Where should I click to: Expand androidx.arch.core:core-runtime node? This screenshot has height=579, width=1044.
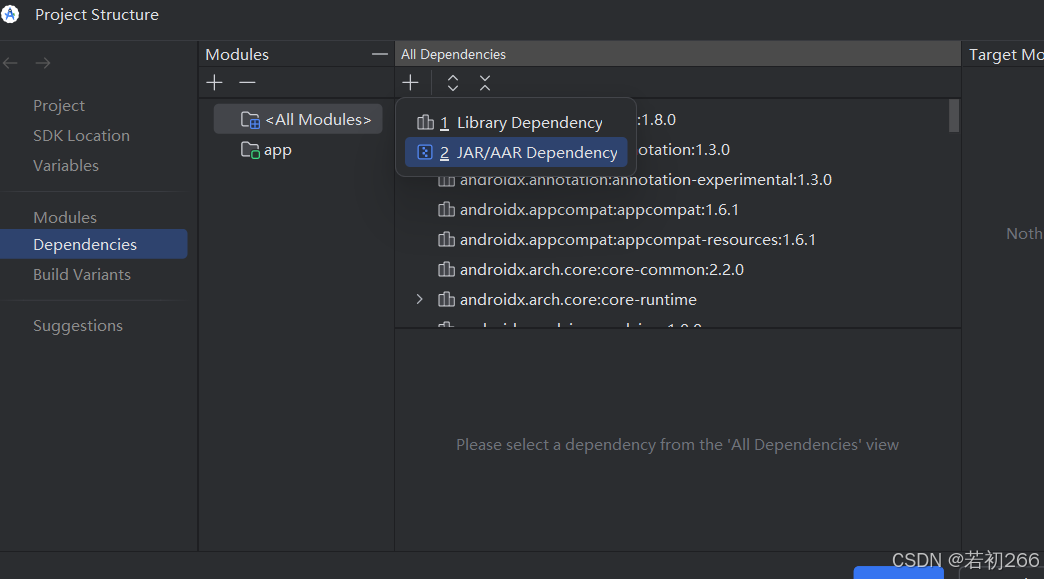[419, 299]
